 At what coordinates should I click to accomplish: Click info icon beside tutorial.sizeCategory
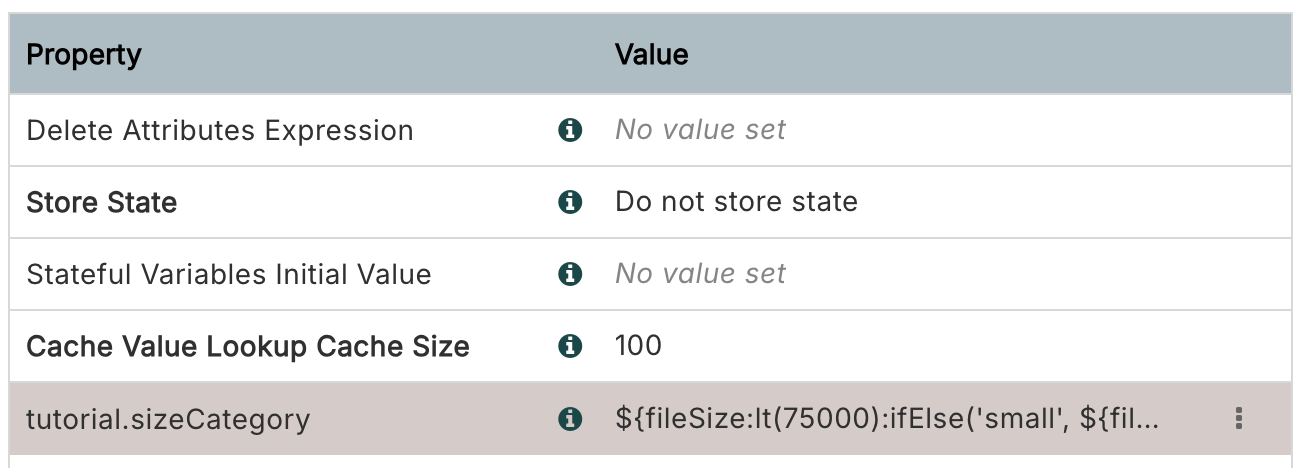570,418
